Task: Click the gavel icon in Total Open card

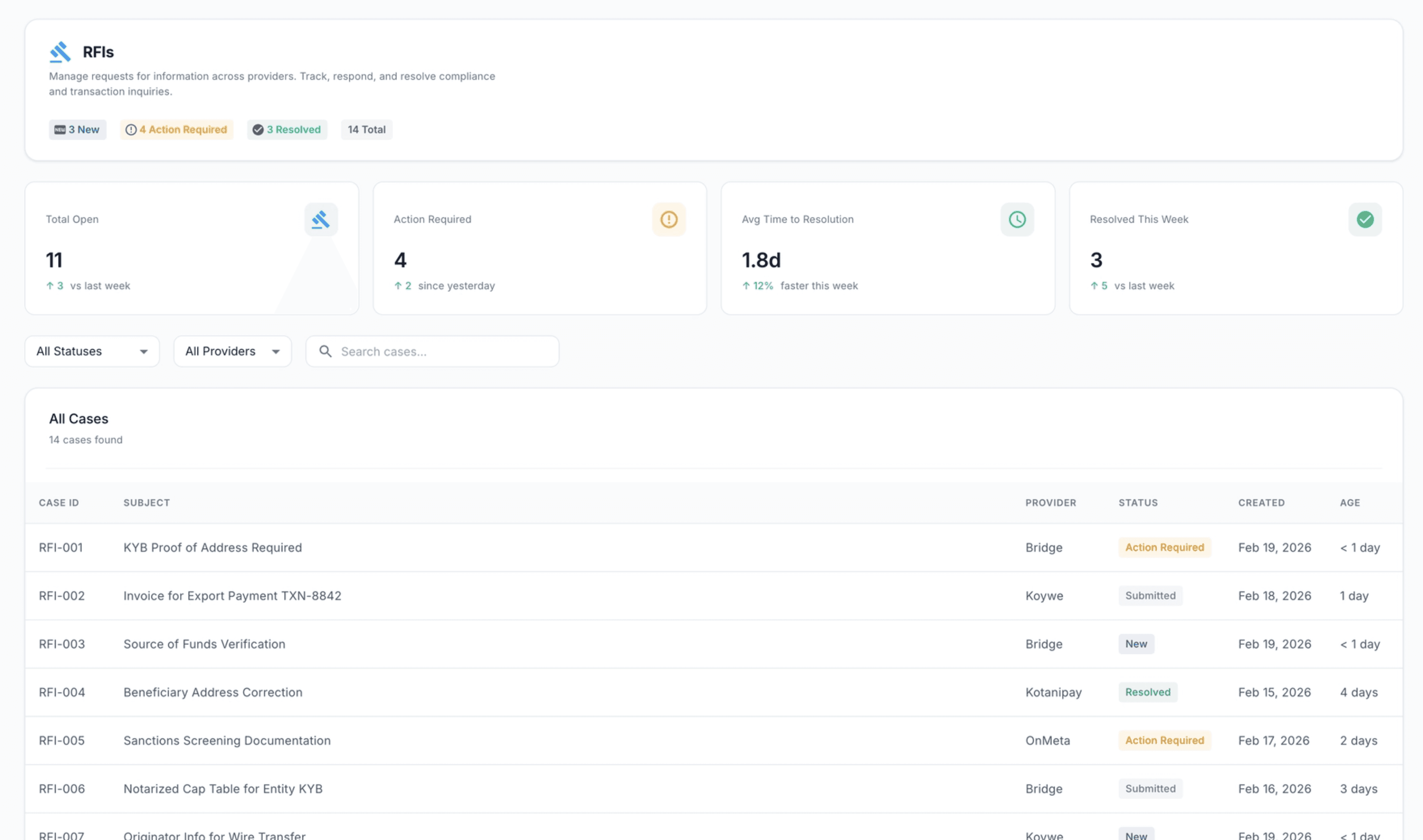Action: [x=321, y=219]
